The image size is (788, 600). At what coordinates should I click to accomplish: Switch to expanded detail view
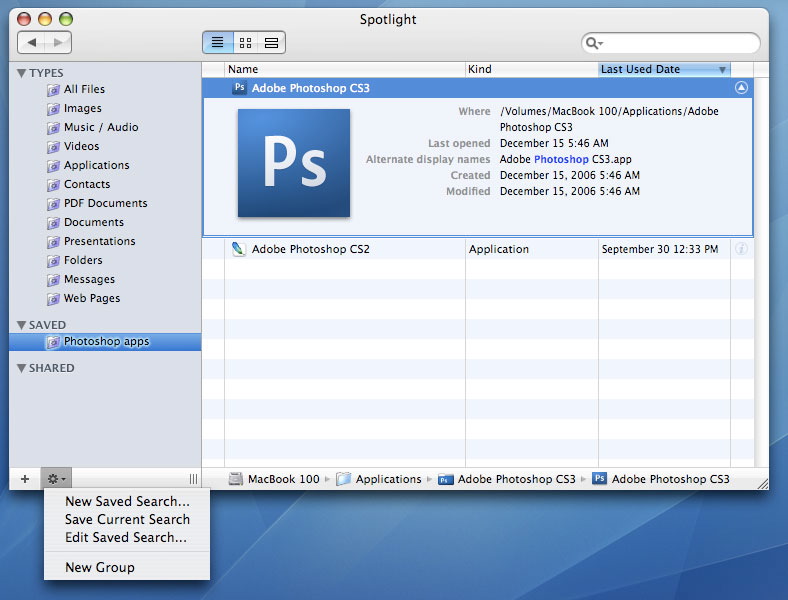click(272, 43)
